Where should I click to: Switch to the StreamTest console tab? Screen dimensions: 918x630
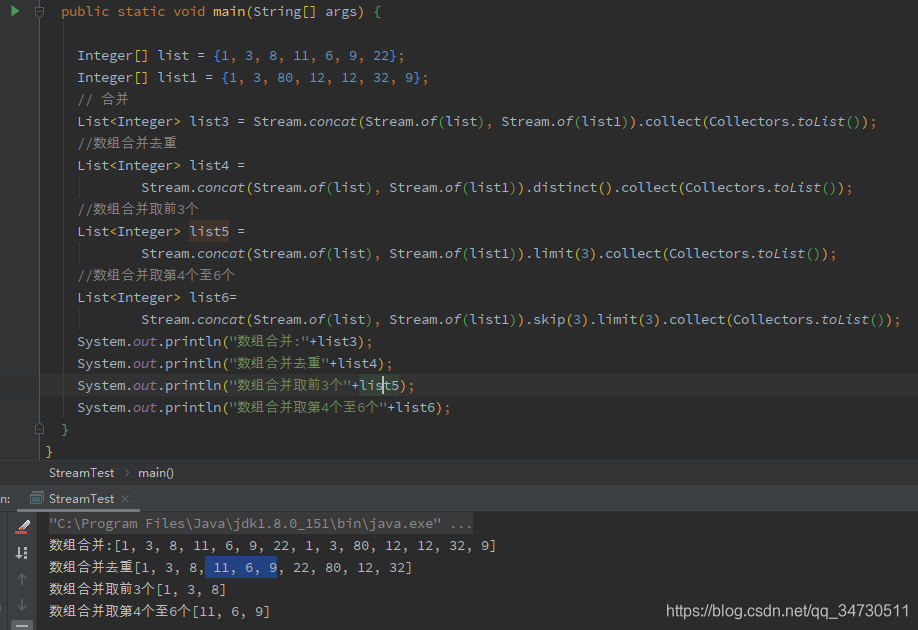[x=83, y=498]
